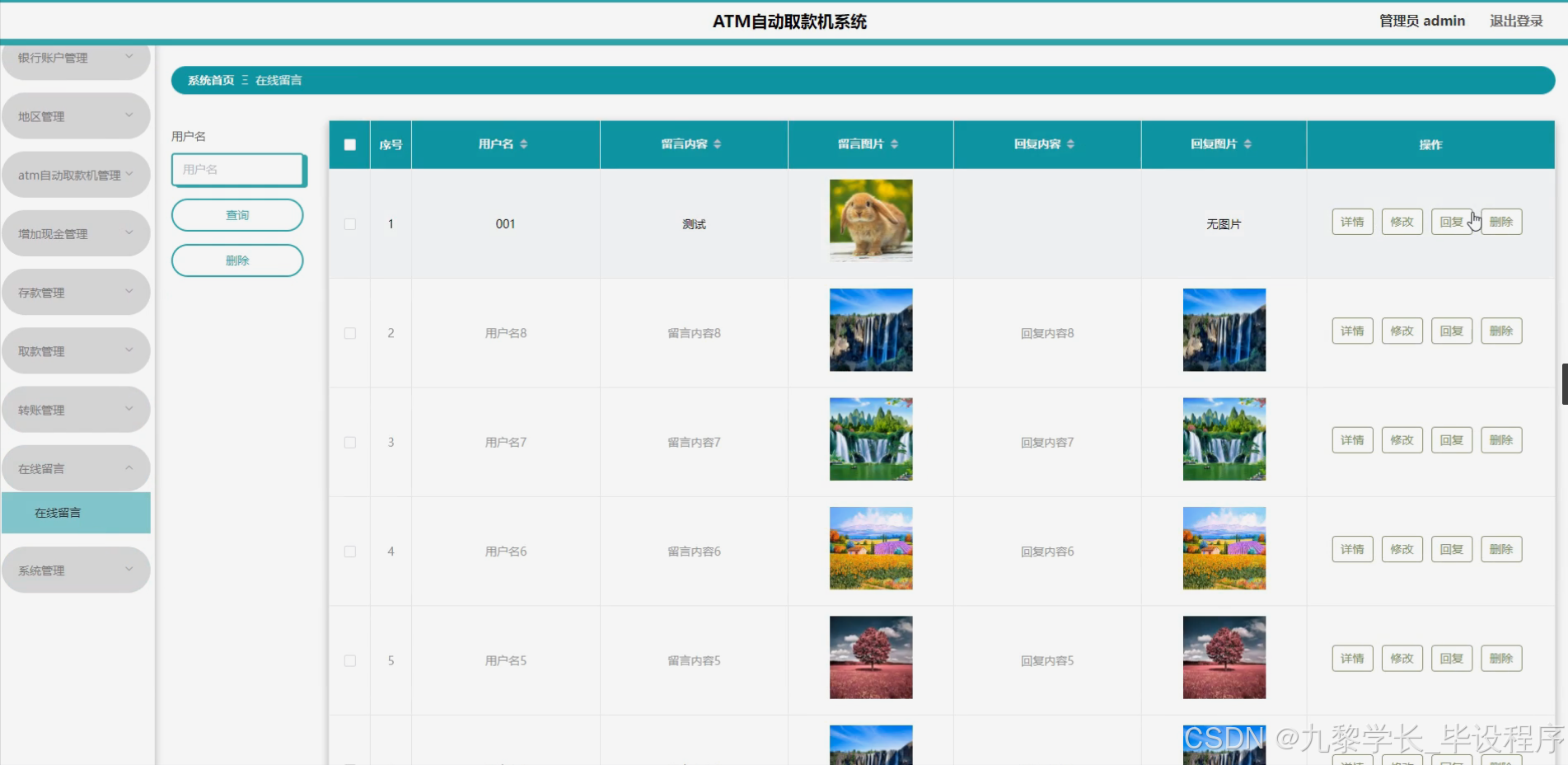1568x765 pixels.
Task: Toggle the select-all checkbox in header
Action: pos(350,145)
